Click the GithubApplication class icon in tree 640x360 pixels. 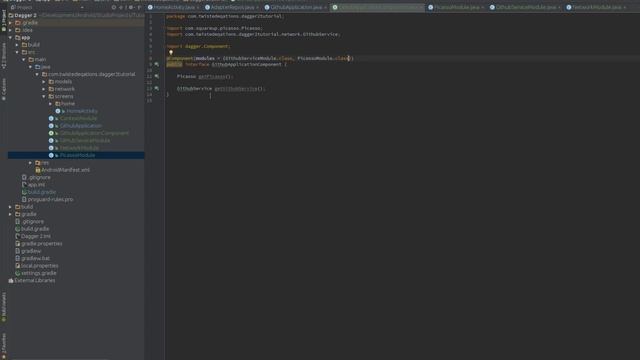(51, 126)
